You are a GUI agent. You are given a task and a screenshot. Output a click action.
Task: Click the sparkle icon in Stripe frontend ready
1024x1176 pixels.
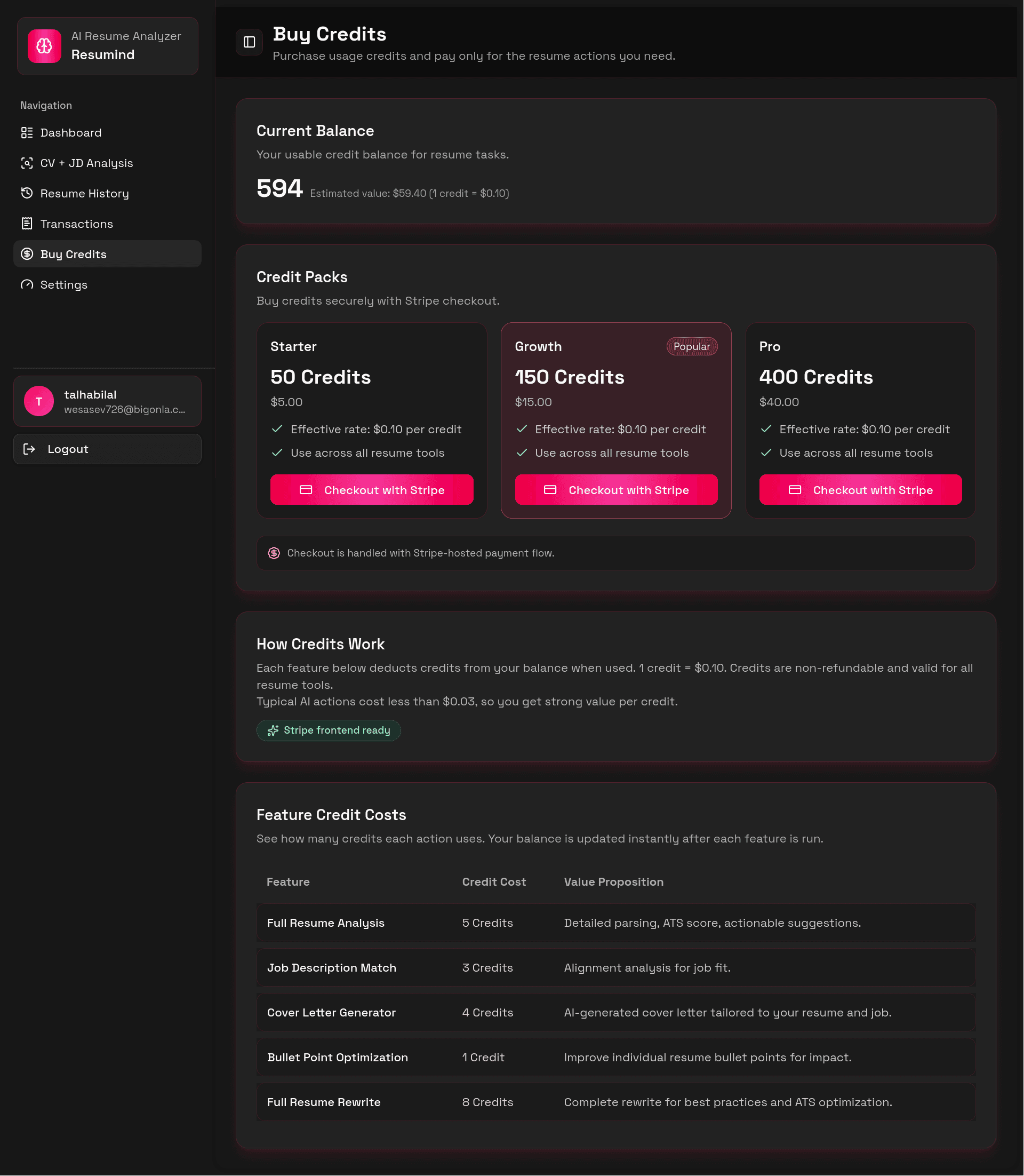pos(273,730)
